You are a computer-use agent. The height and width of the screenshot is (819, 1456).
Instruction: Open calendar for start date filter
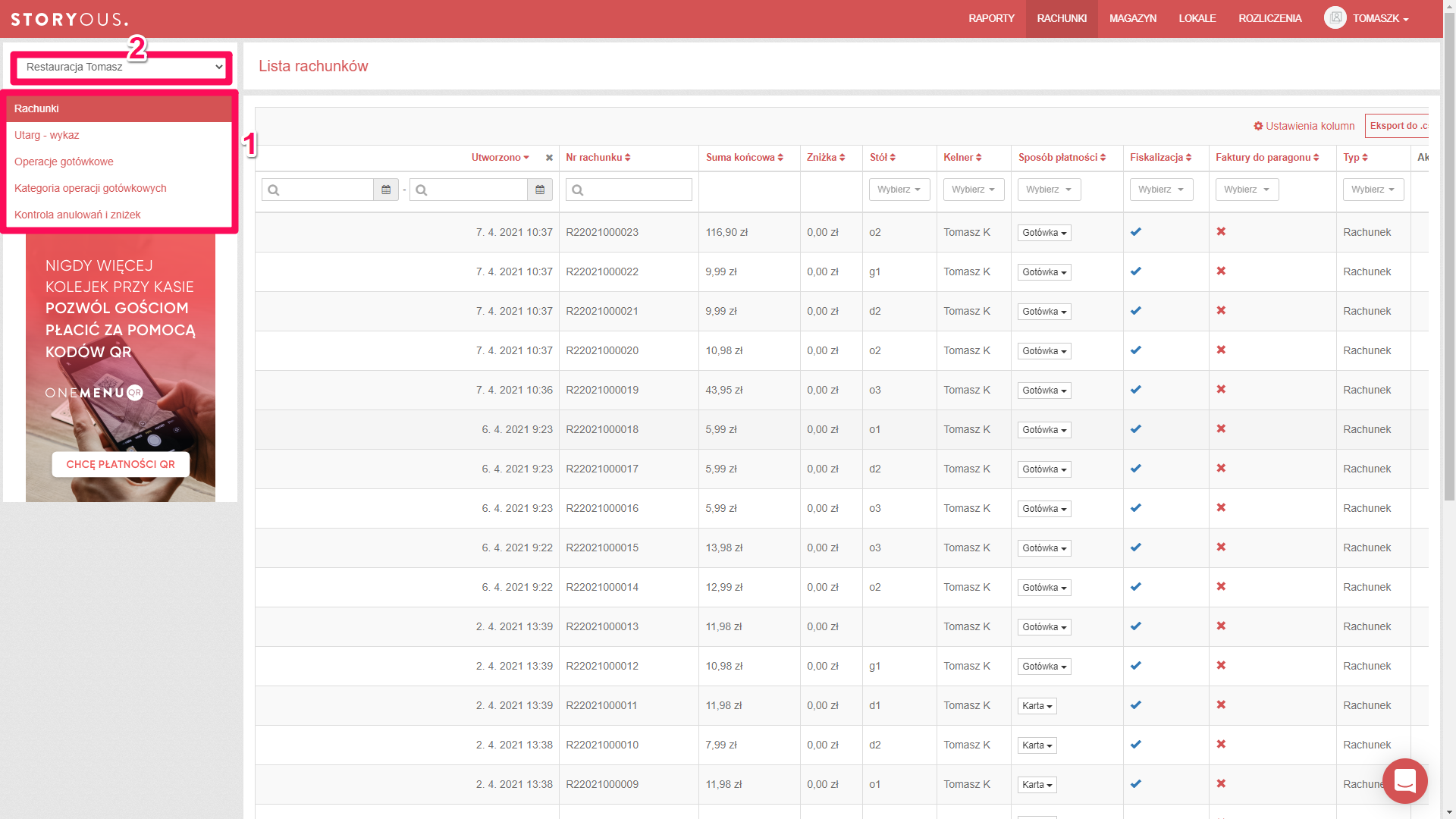click(x=386, y=190)
